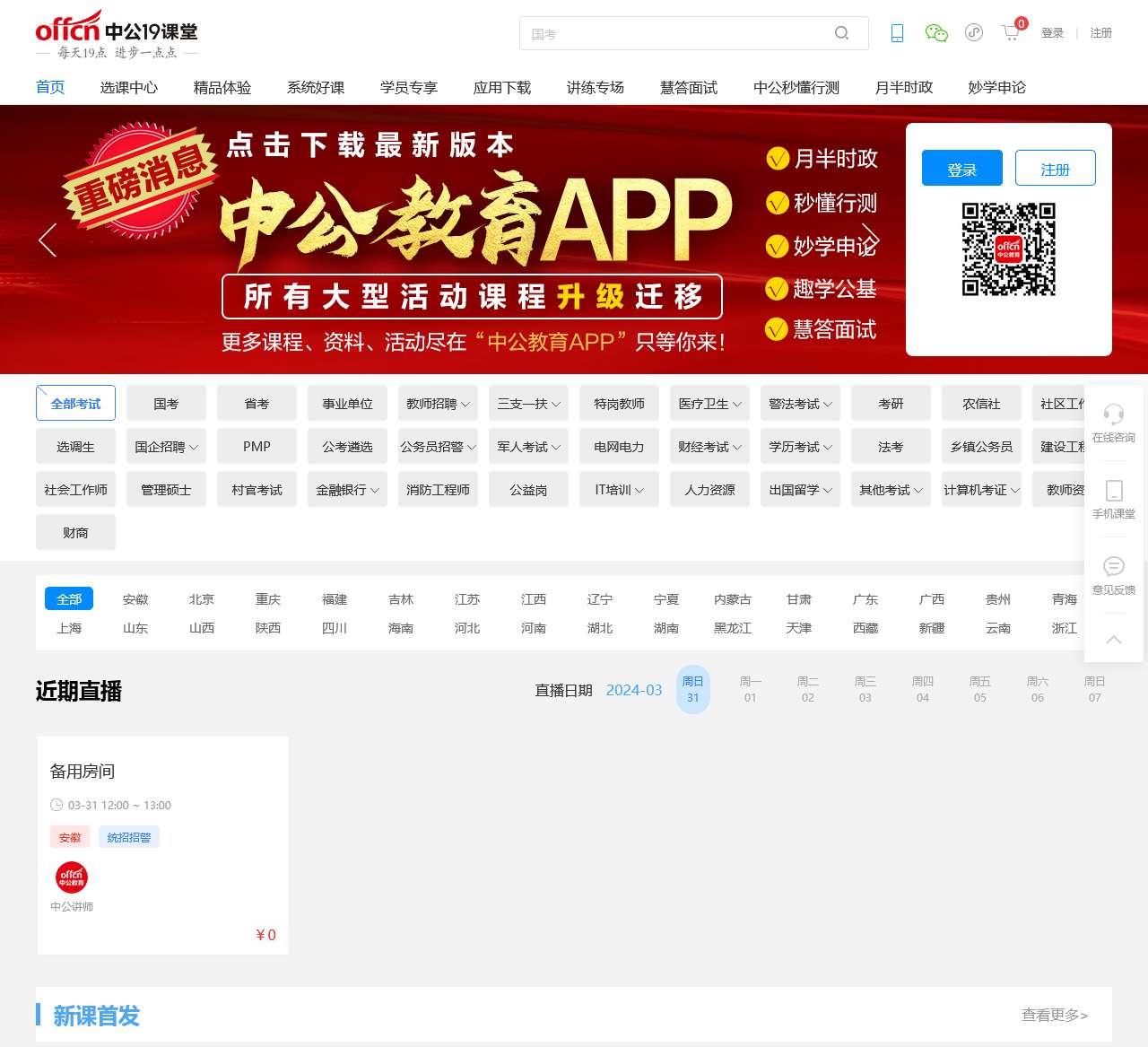Click the 安徽 tag on course card
The height and width of the screenshot is (1047, 1148).
(70, 837)
